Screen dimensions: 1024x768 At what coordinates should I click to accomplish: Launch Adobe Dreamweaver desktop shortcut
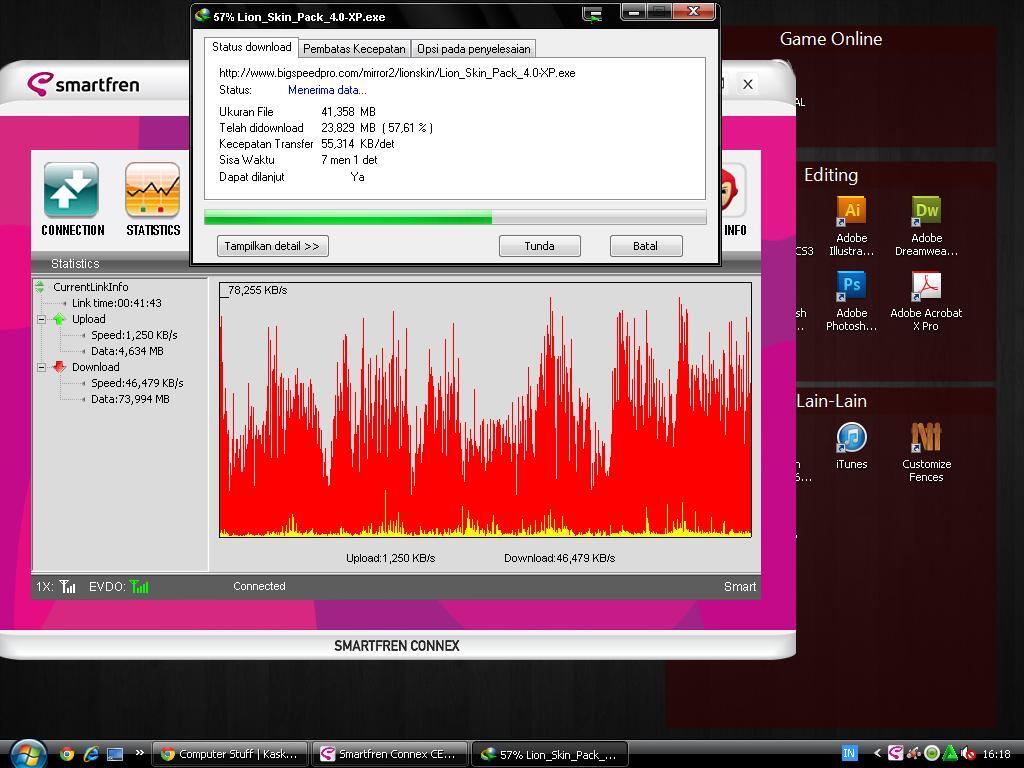coord(926,213)
